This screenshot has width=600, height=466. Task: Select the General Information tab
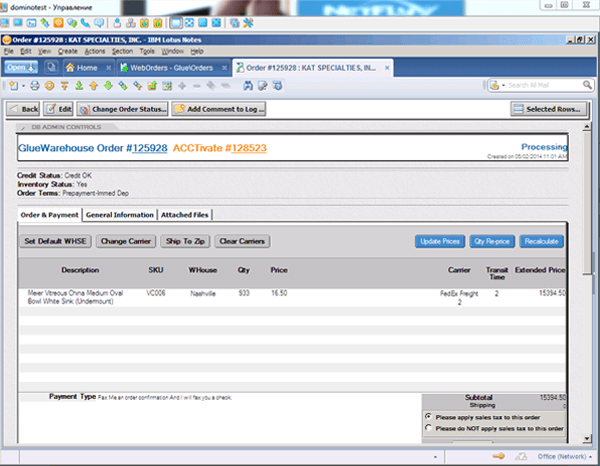(x=119, y=215)
